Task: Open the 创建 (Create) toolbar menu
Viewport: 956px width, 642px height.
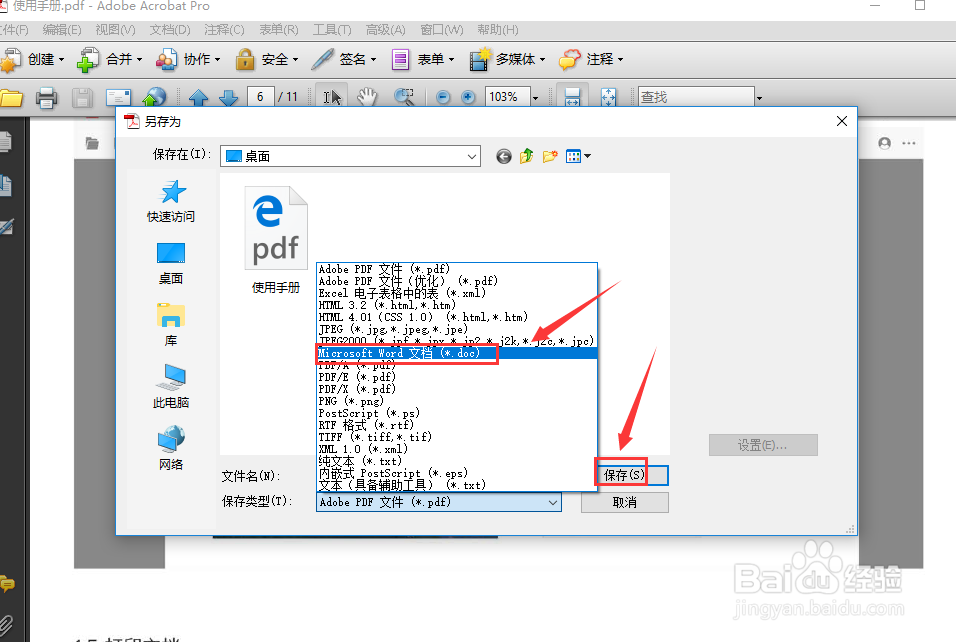Action: pyautogui.click(x=33, y=60)
